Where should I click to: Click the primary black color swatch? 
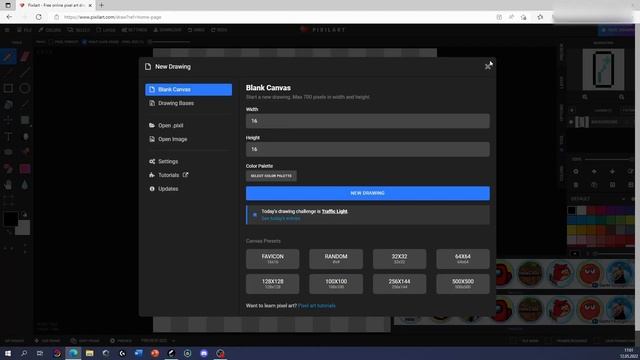[x=10, y=219]
